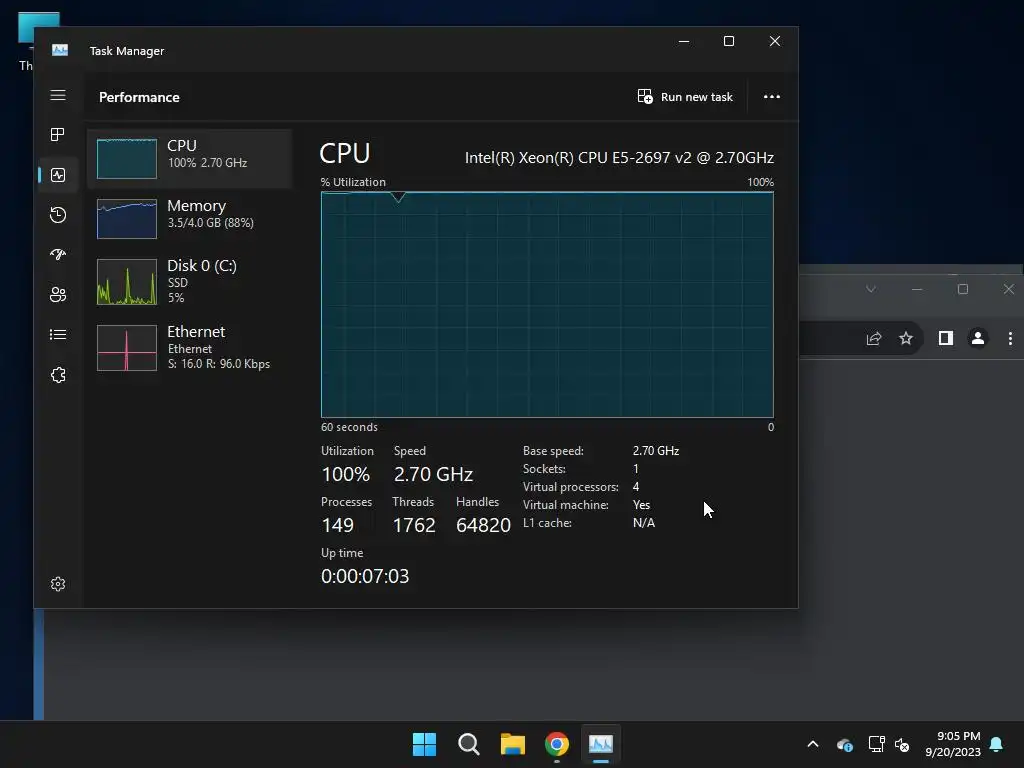Click the L1 cache N/A value
The image size is (1024, 768).
pos(643,522)
